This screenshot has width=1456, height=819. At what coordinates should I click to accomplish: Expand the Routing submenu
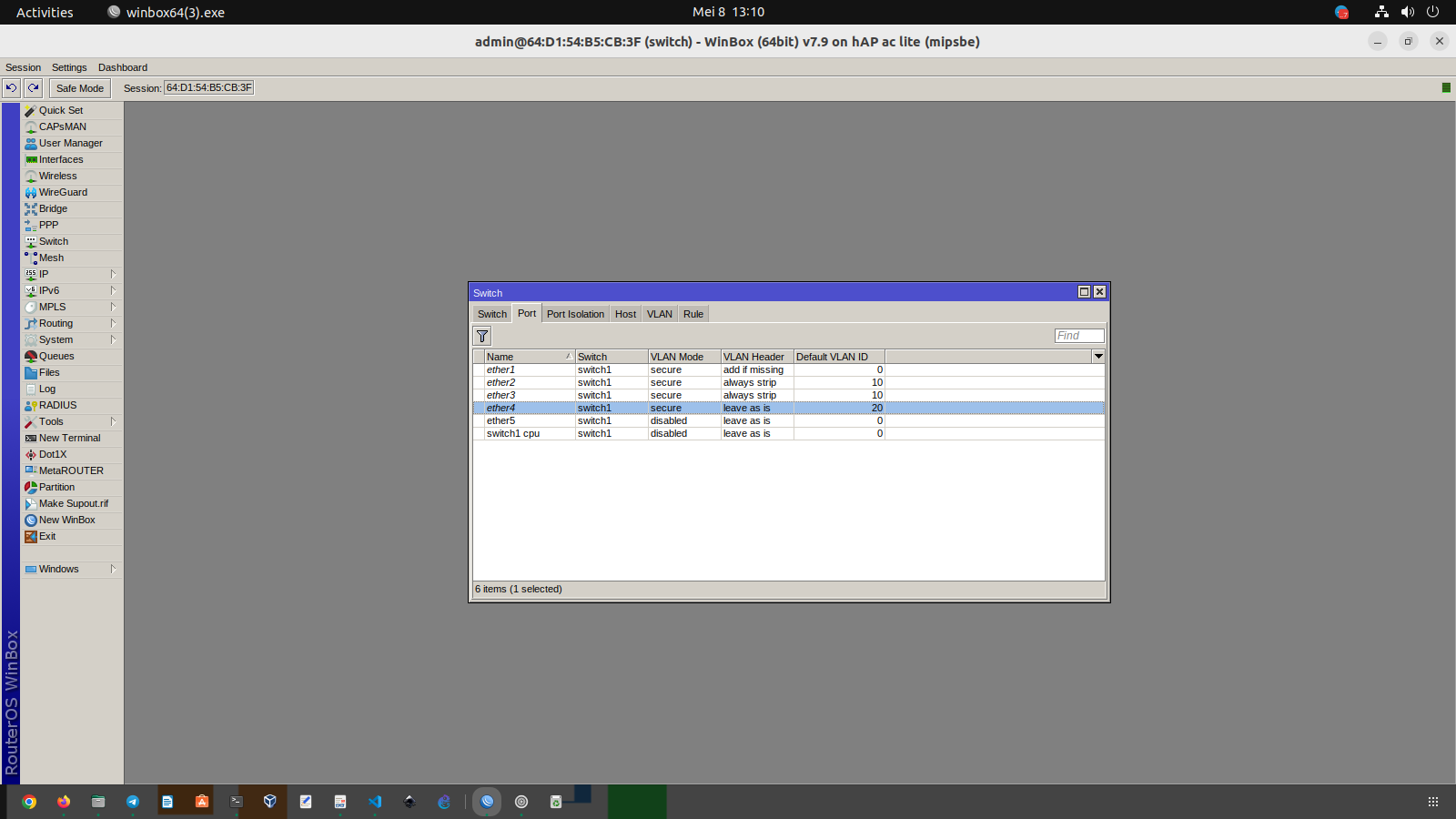pyautogui.click(x=72, y=323)
